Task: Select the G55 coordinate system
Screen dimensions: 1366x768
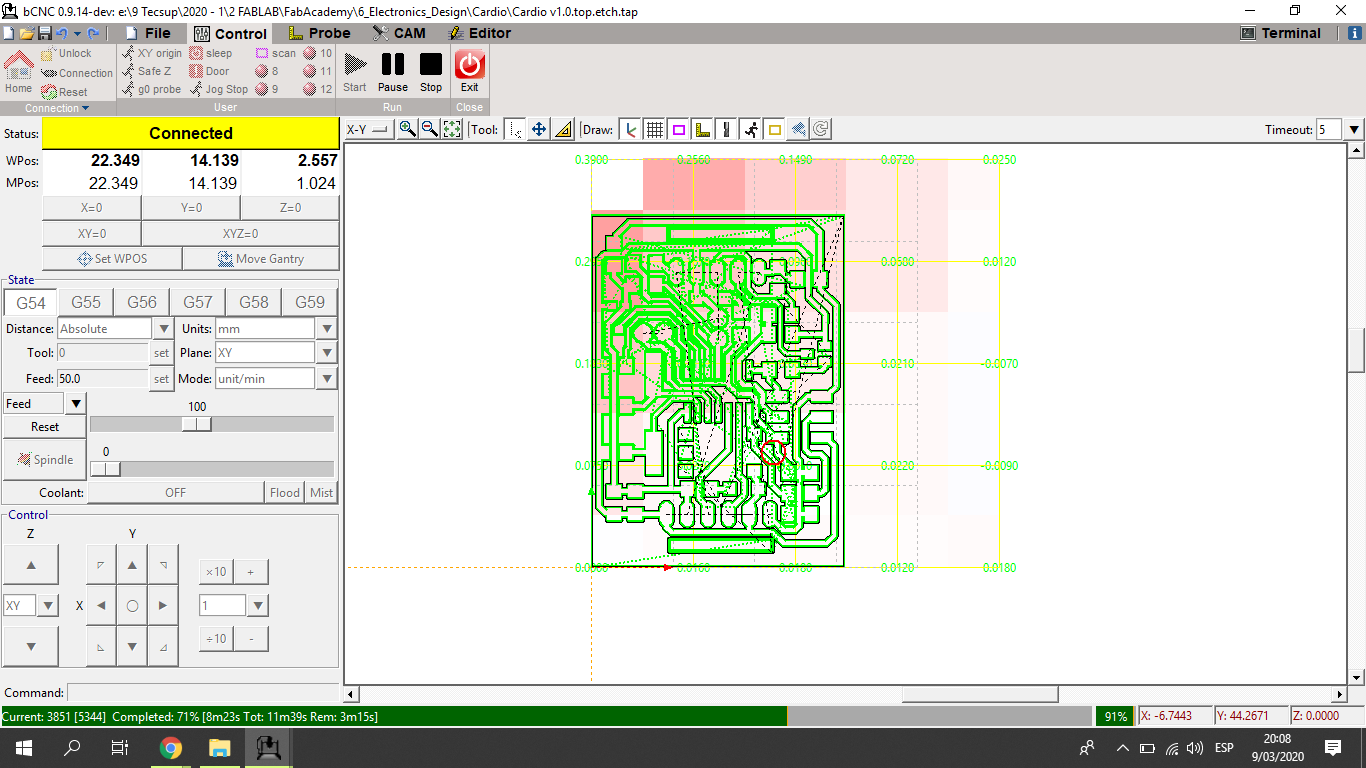Action: pos(86,302)
